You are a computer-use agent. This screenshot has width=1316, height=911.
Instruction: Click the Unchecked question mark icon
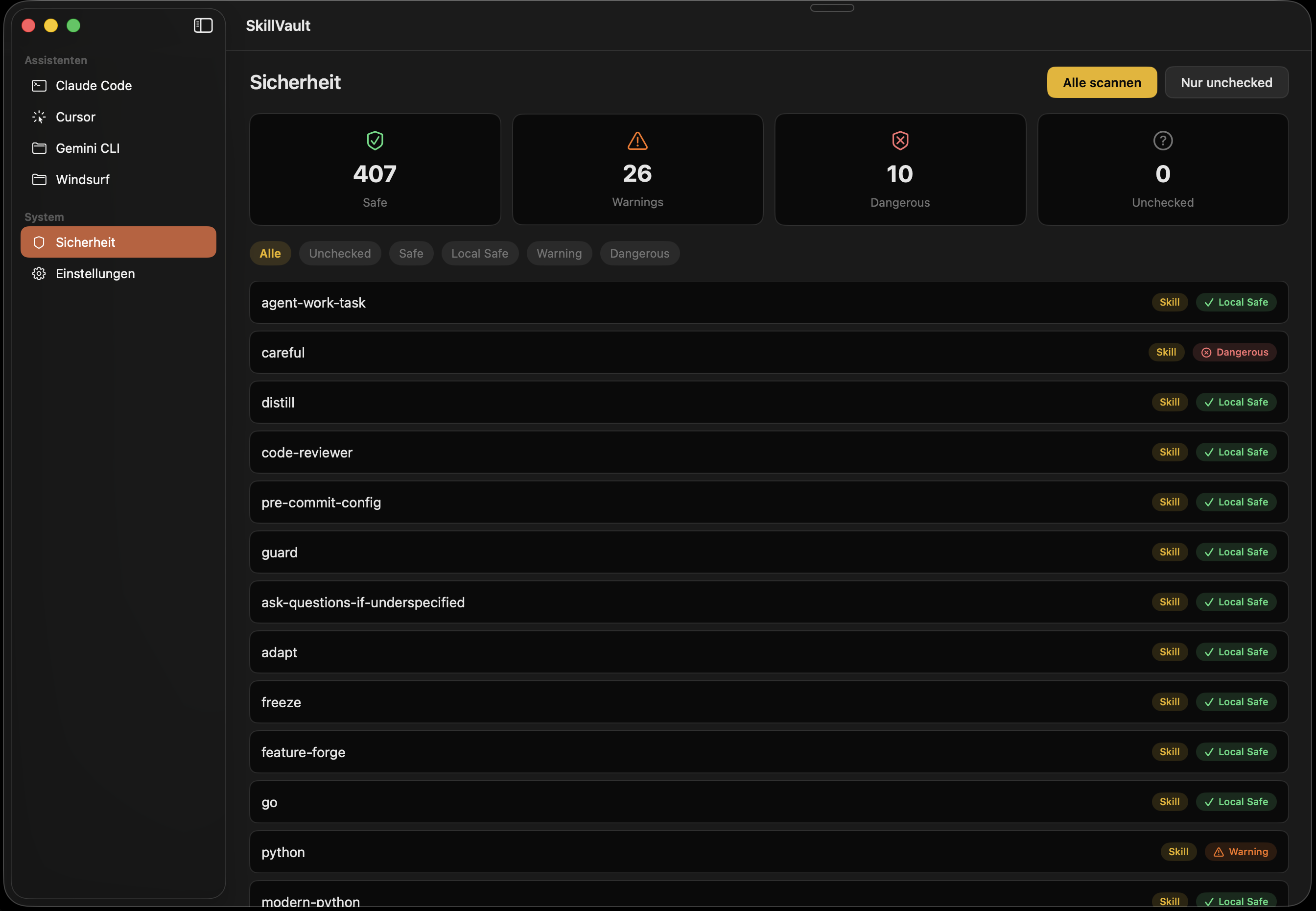(1163, 141)
